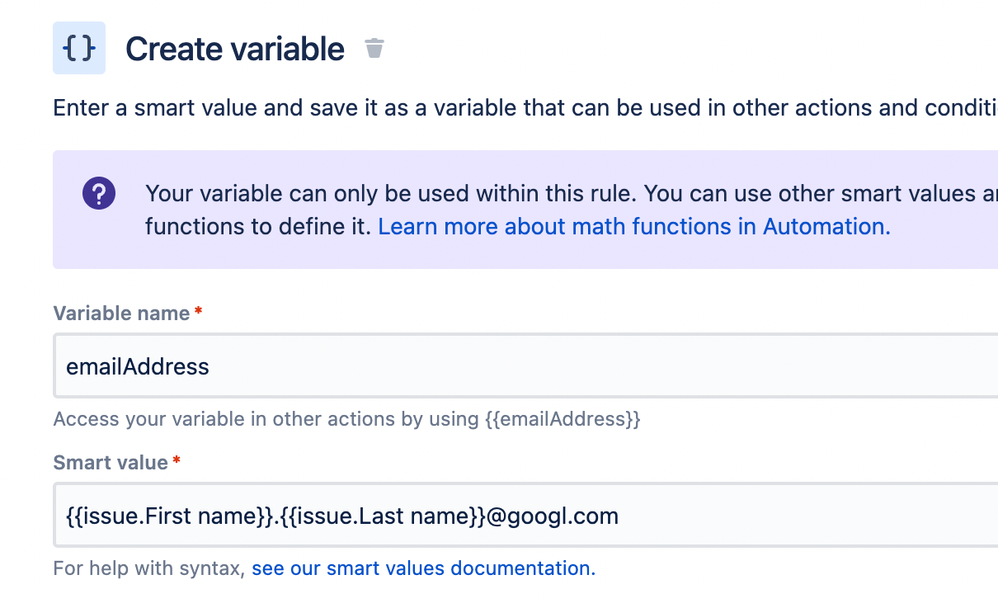Click 'functions to define it.' banner text
The image size is (998, 599).
tap(258, 227)
